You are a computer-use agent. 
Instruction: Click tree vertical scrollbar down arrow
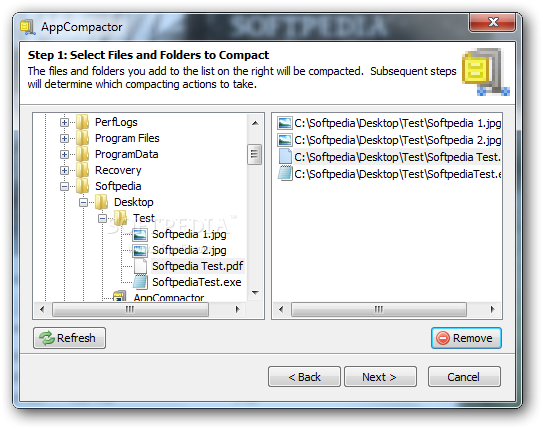click(255, 293)
